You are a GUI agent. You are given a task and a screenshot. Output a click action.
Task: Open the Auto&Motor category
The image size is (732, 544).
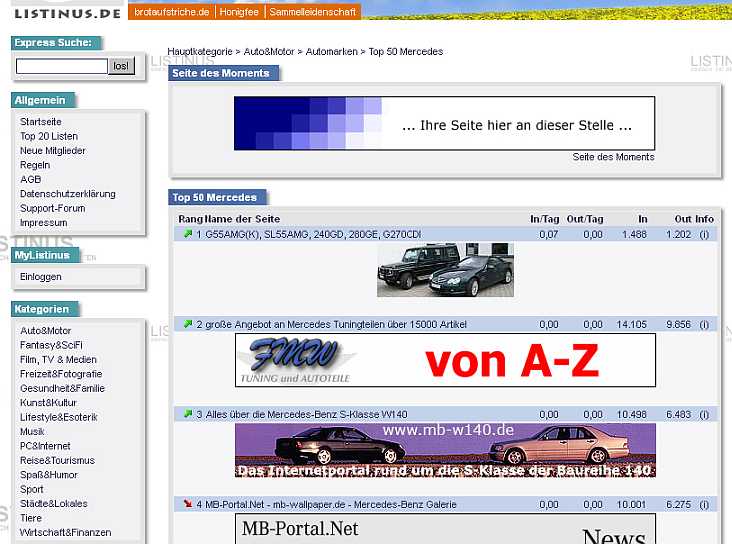tap(45, 330)
